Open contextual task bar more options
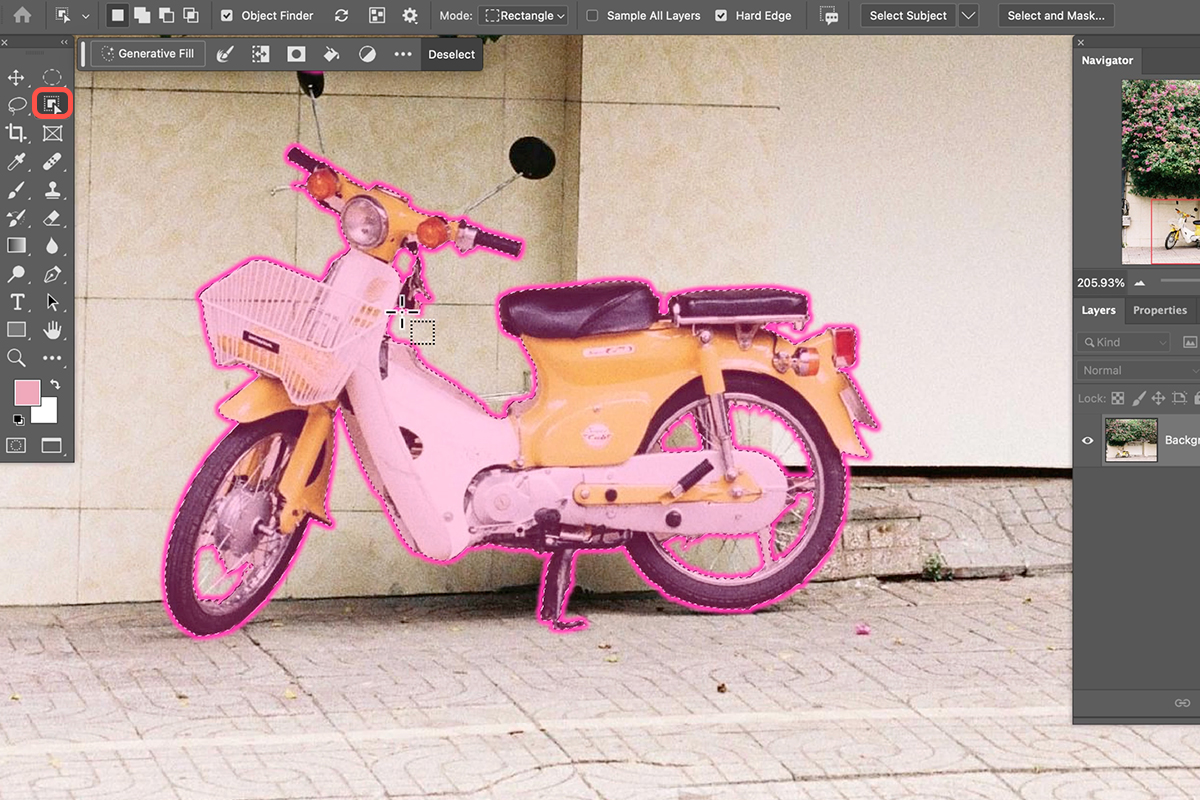The width and height of the screenshot is (1200, 800). point(403,54)
